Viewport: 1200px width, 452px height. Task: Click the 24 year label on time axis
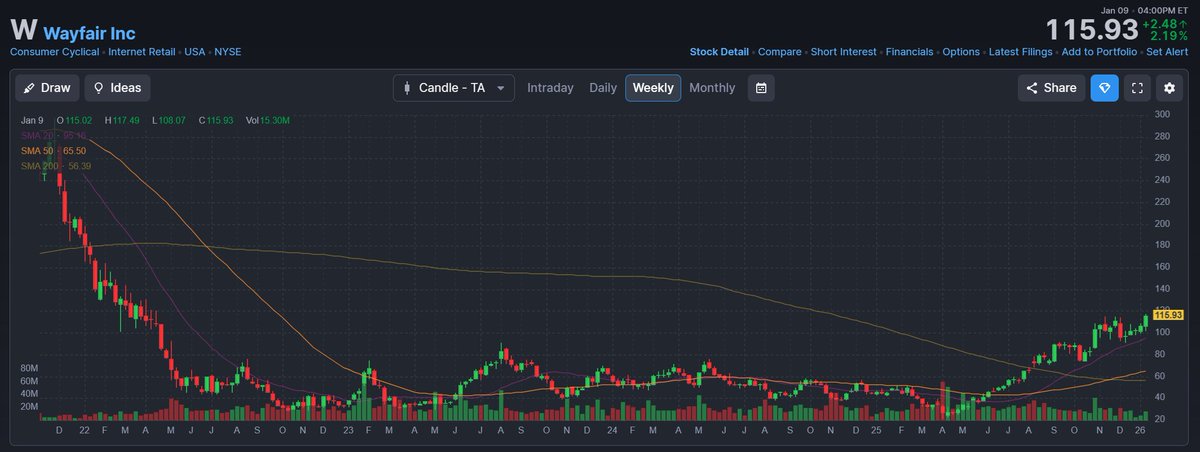(x=610, y=429)
